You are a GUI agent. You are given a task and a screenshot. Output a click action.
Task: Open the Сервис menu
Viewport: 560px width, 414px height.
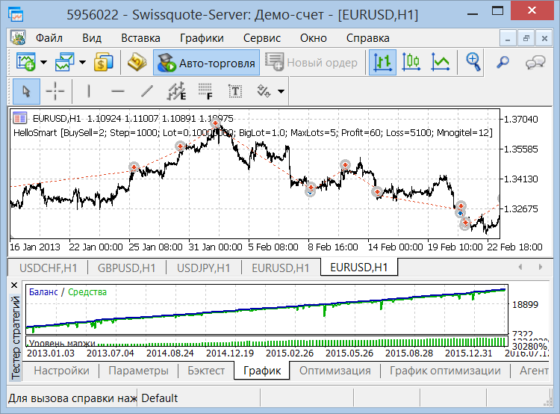point(262,38)
